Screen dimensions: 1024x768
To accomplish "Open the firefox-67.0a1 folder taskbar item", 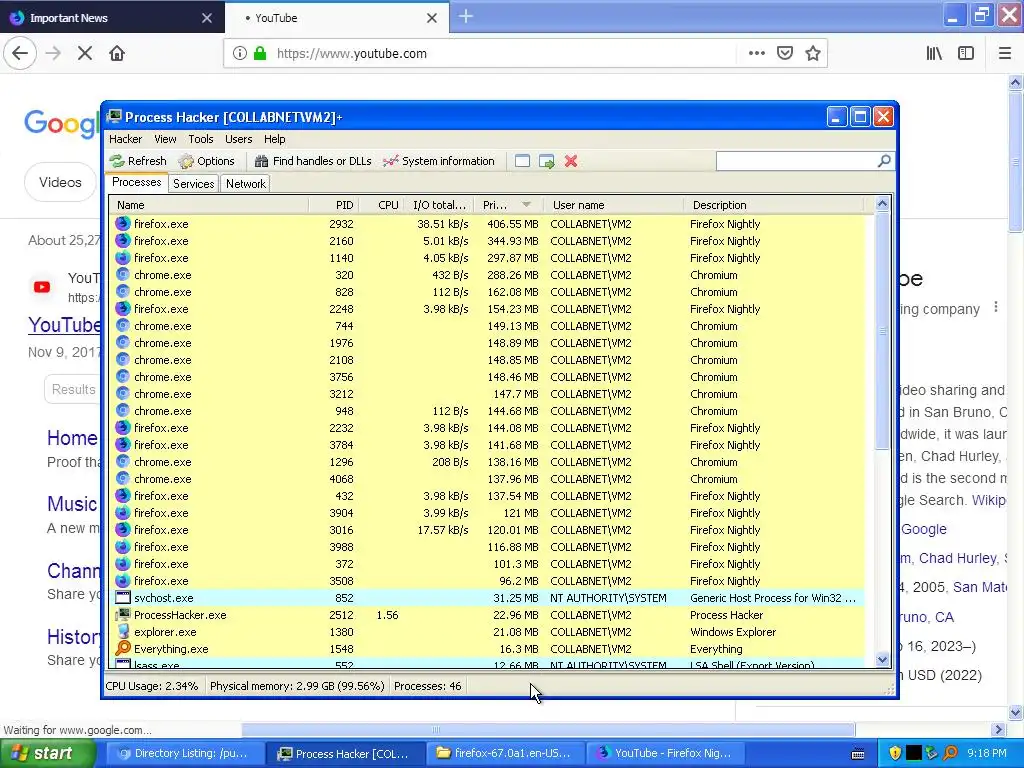I will [505, 754].
